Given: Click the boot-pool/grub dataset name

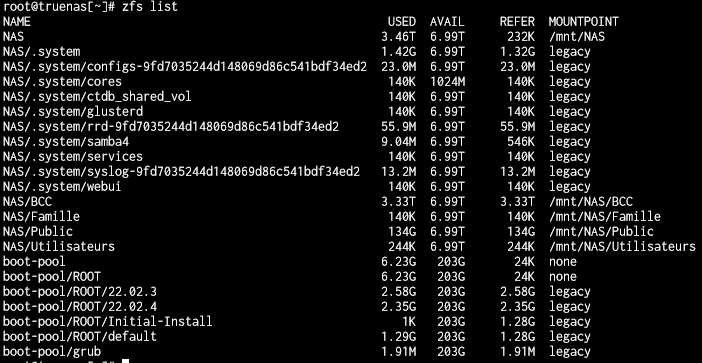Looking at the screenshot, I should coord(52,351).
